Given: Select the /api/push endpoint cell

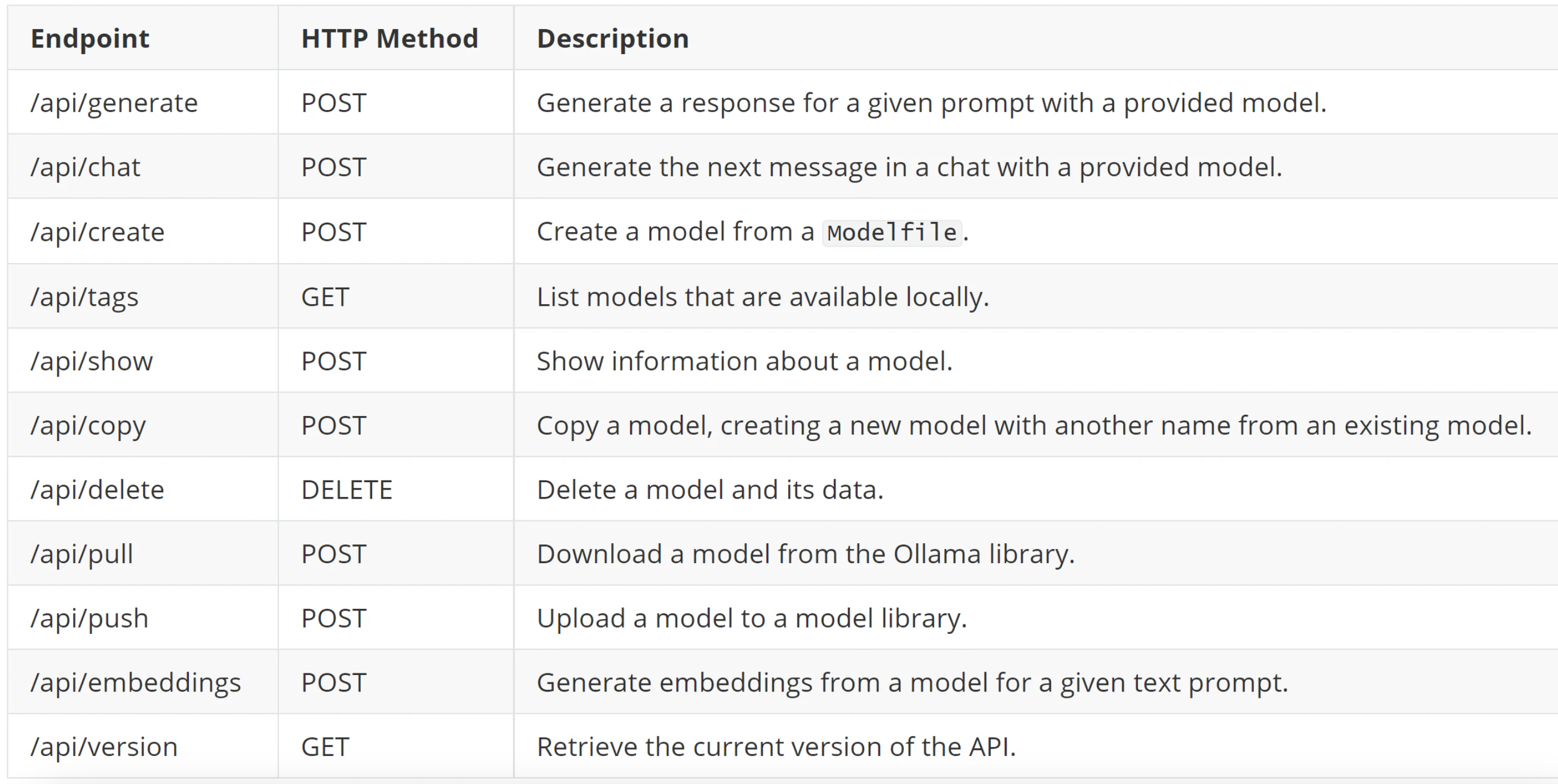Looking at the screenshot, I should click(90, 619).
